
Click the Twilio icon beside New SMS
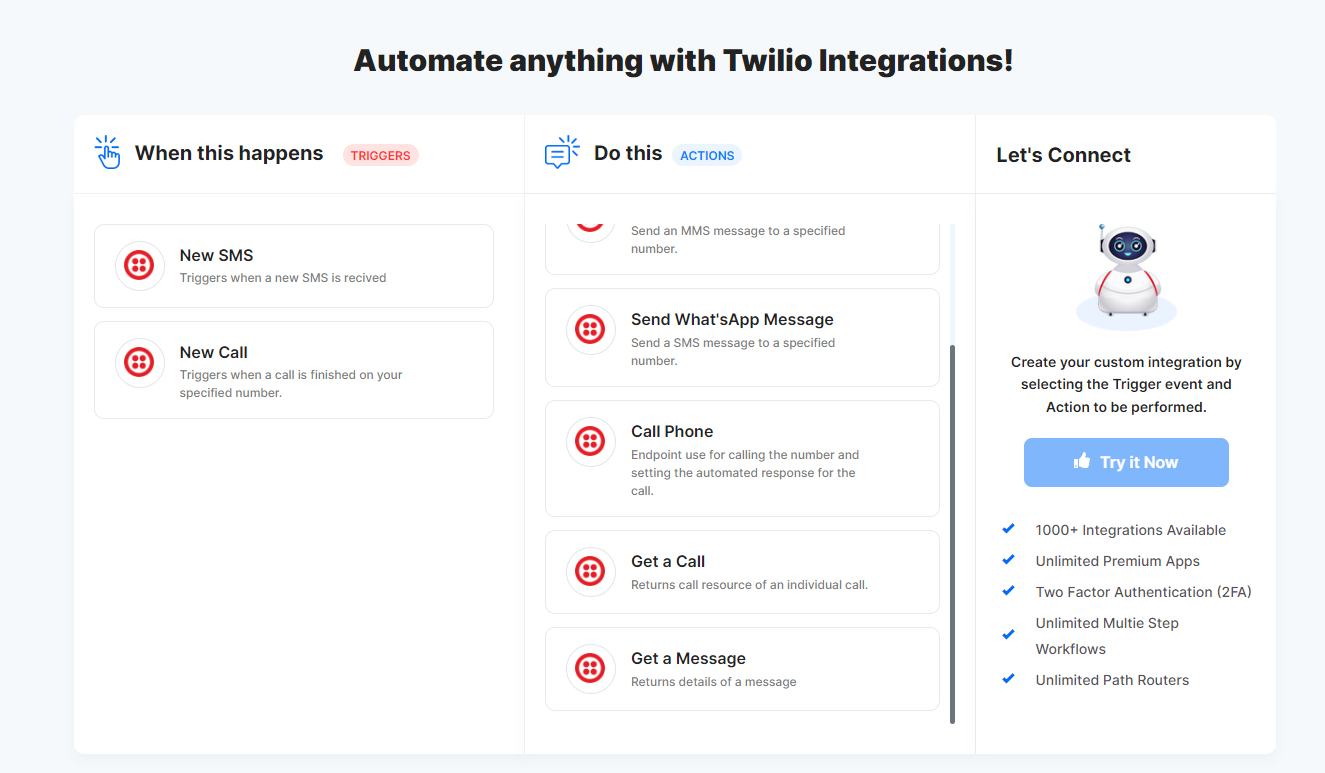(139, 266)
